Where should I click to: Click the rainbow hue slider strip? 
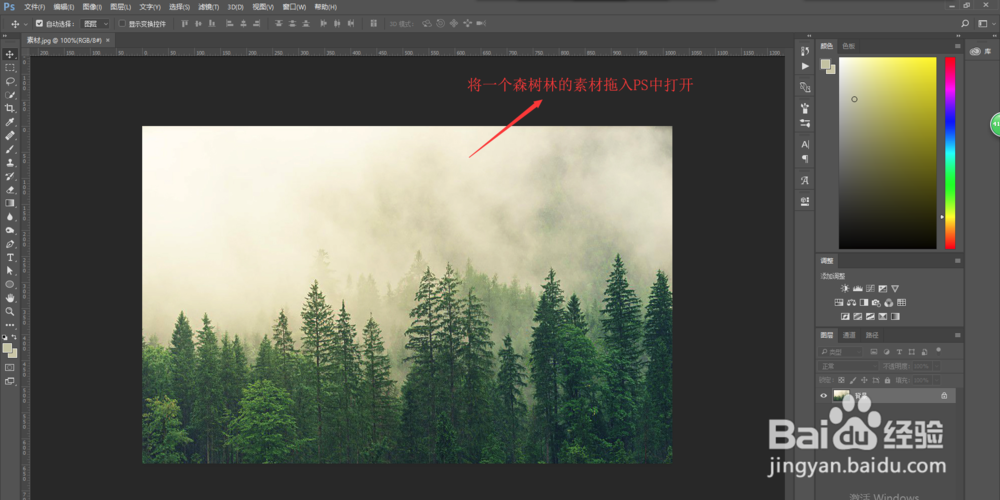click(x=950, y=153)
